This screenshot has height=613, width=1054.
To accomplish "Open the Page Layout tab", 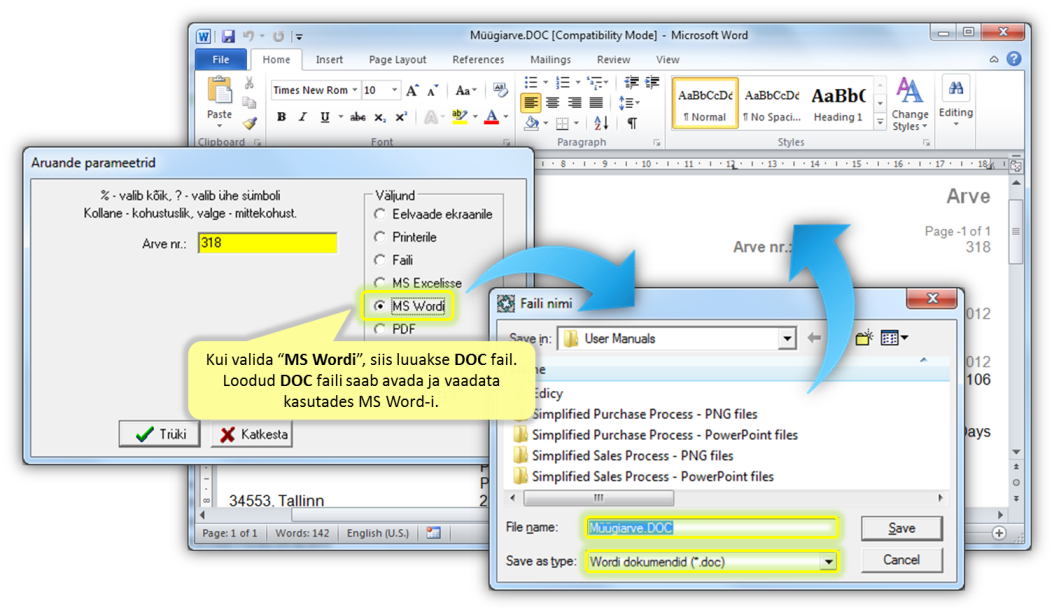I will click(397, 60).
